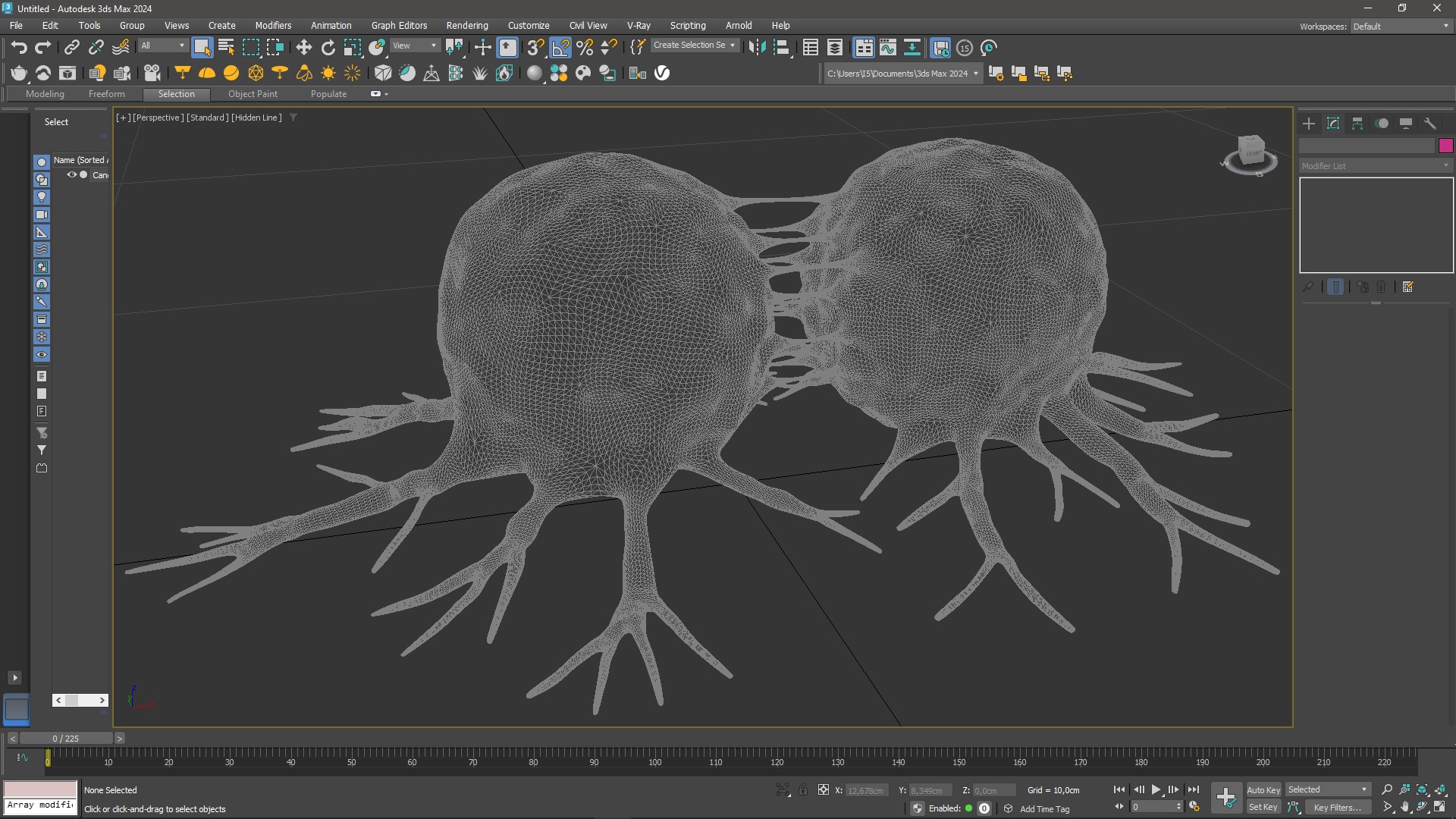Open the selection filter All dropdown
The height and width of the screenshot is (819, 1456).
point(162,45)
